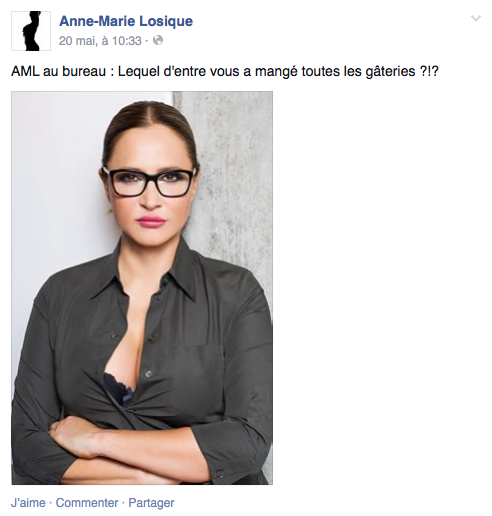Screen dimensions: 492x516
Task: Open the post options chevron menu
Action: point(476,18)
